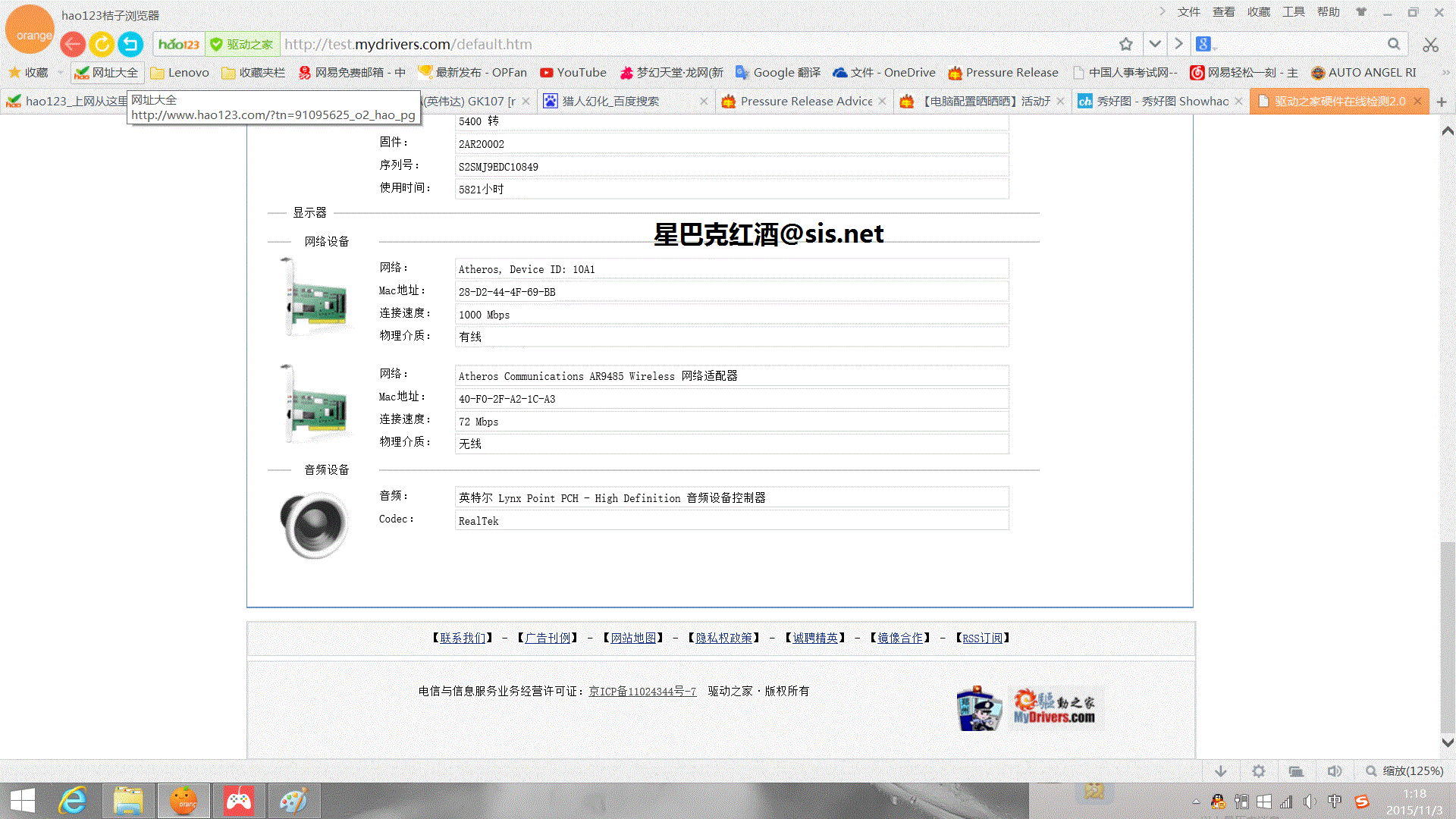Open the 网易免费邮箱 bookmark
Viewport: 1456px width, 819px height.
[352, 73]
